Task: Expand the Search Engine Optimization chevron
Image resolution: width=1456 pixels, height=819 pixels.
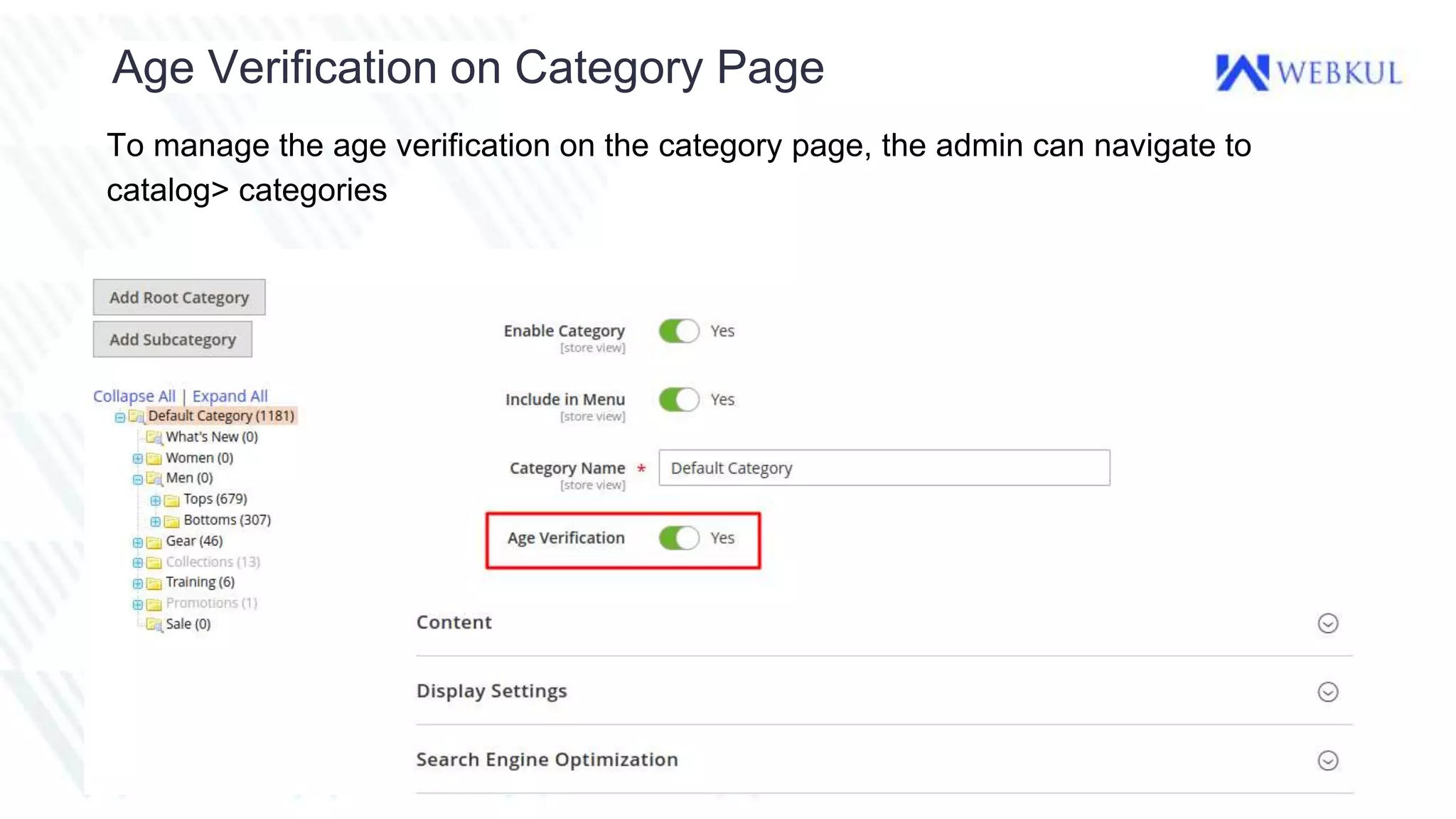Action: [1328, 761]
